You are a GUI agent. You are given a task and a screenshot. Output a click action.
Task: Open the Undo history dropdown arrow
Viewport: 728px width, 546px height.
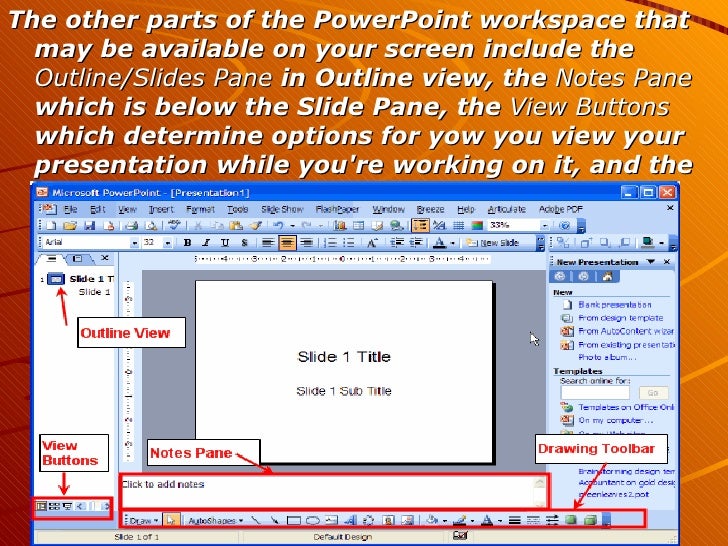click(292, 226)
